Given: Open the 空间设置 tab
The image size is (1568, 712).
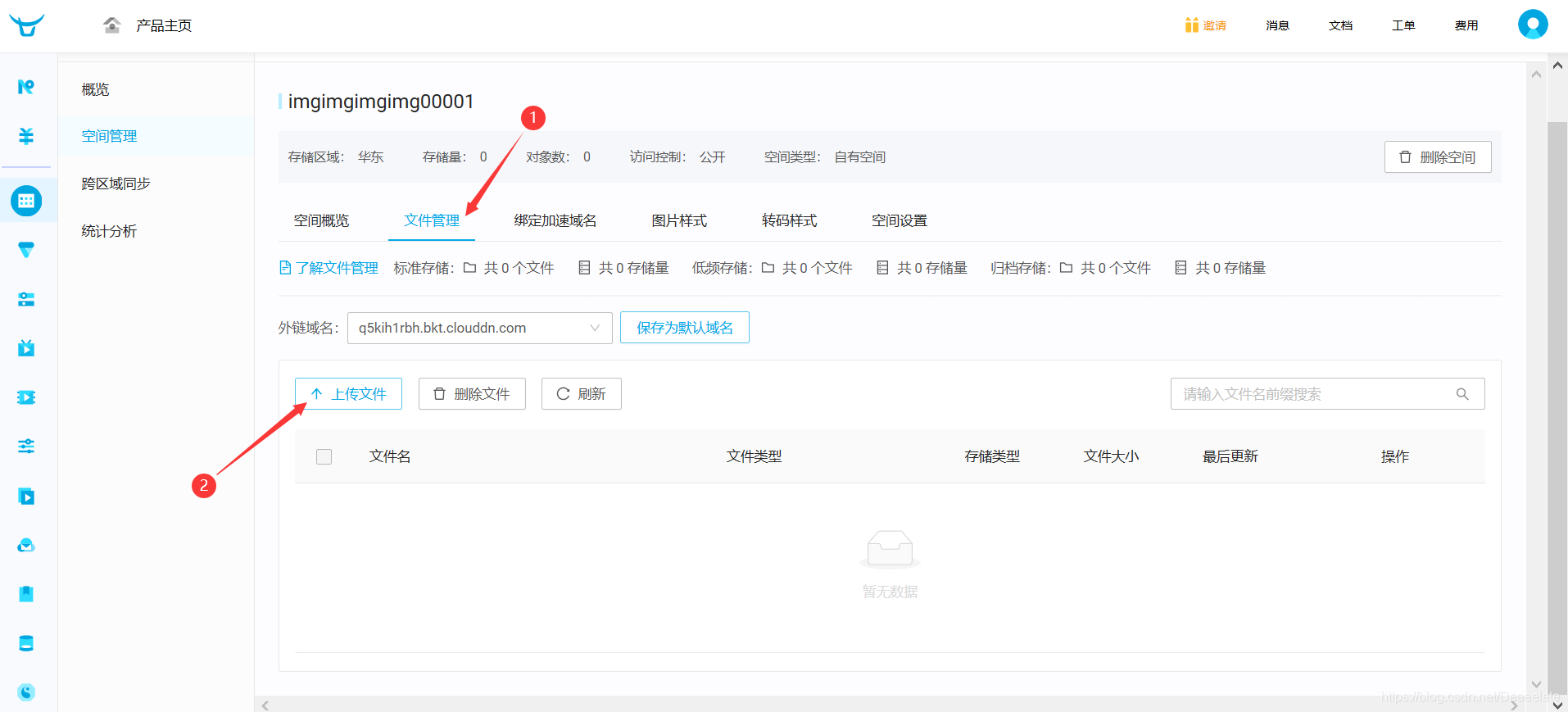Looking at the screenshot, I should [900, 220].
